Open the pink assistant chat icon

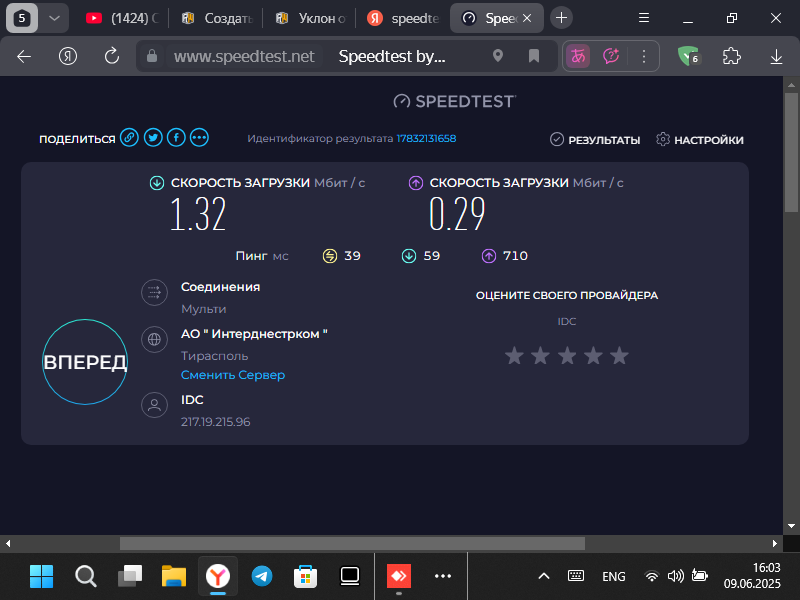(x=611, y=56)
